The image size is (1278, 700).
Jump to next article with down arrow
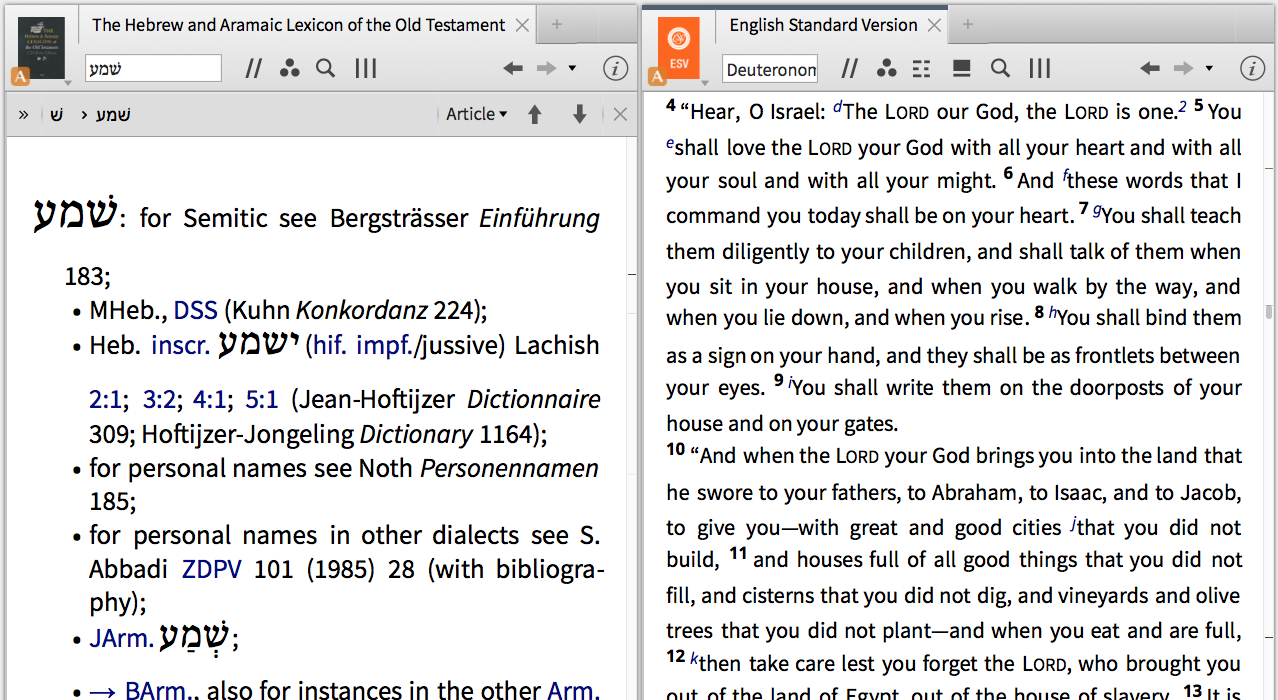tap(579, 114)
